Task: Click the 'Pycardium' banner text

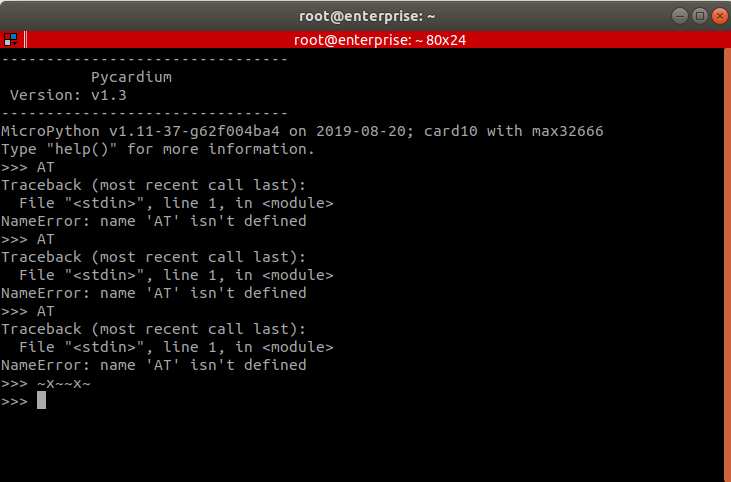Action: 131,77
